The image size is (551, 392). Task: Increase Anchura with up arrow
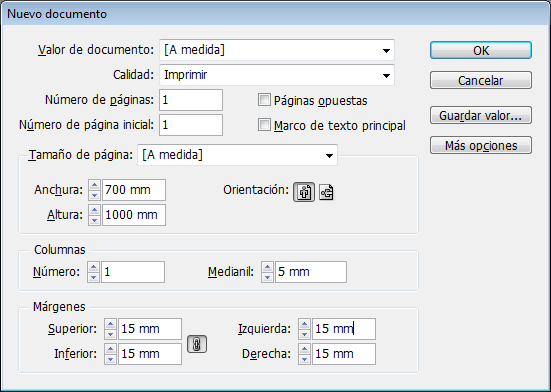(94, 185)
